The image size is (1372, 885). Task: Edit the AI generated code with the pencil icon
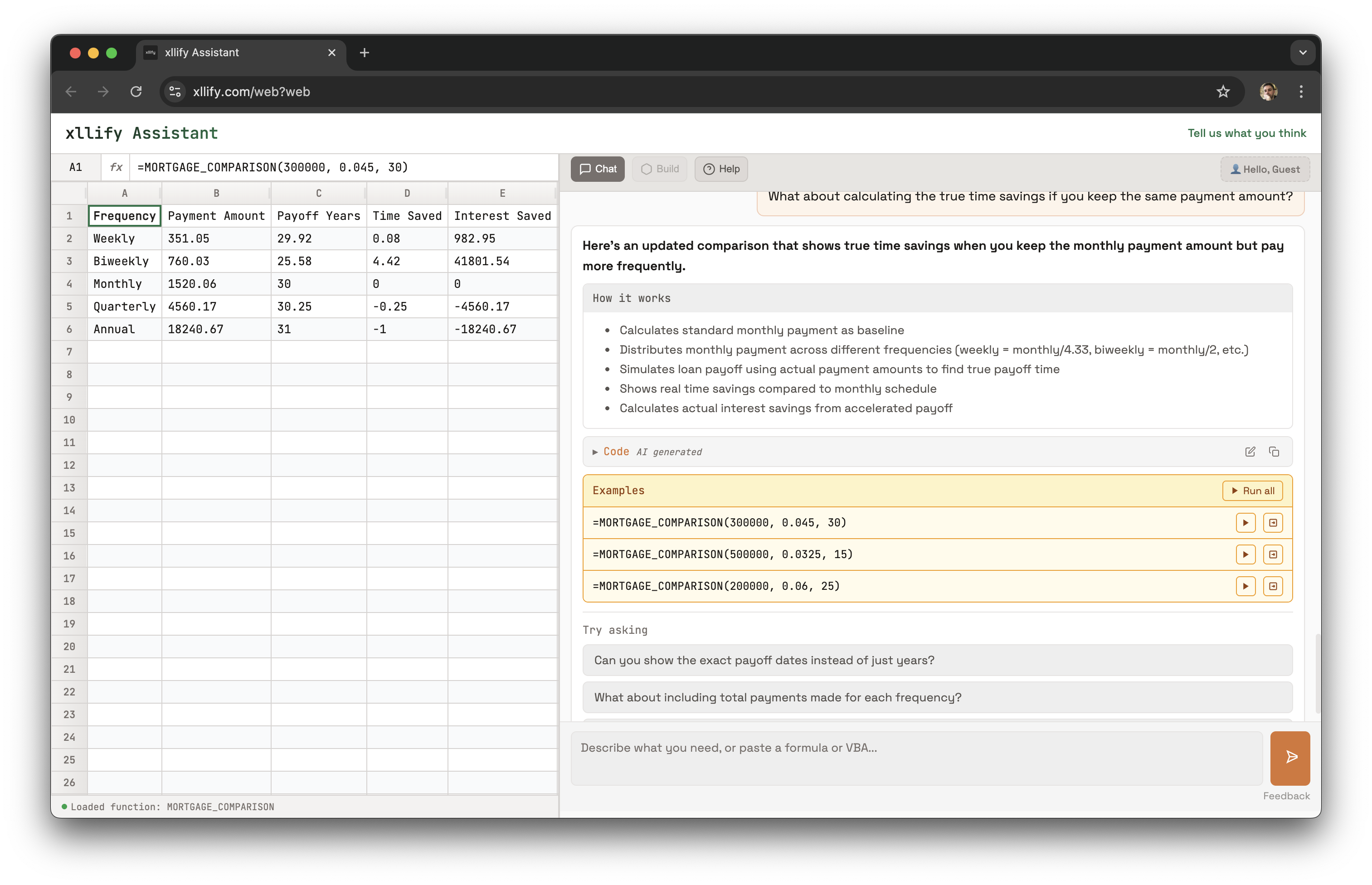(1250, 452)
